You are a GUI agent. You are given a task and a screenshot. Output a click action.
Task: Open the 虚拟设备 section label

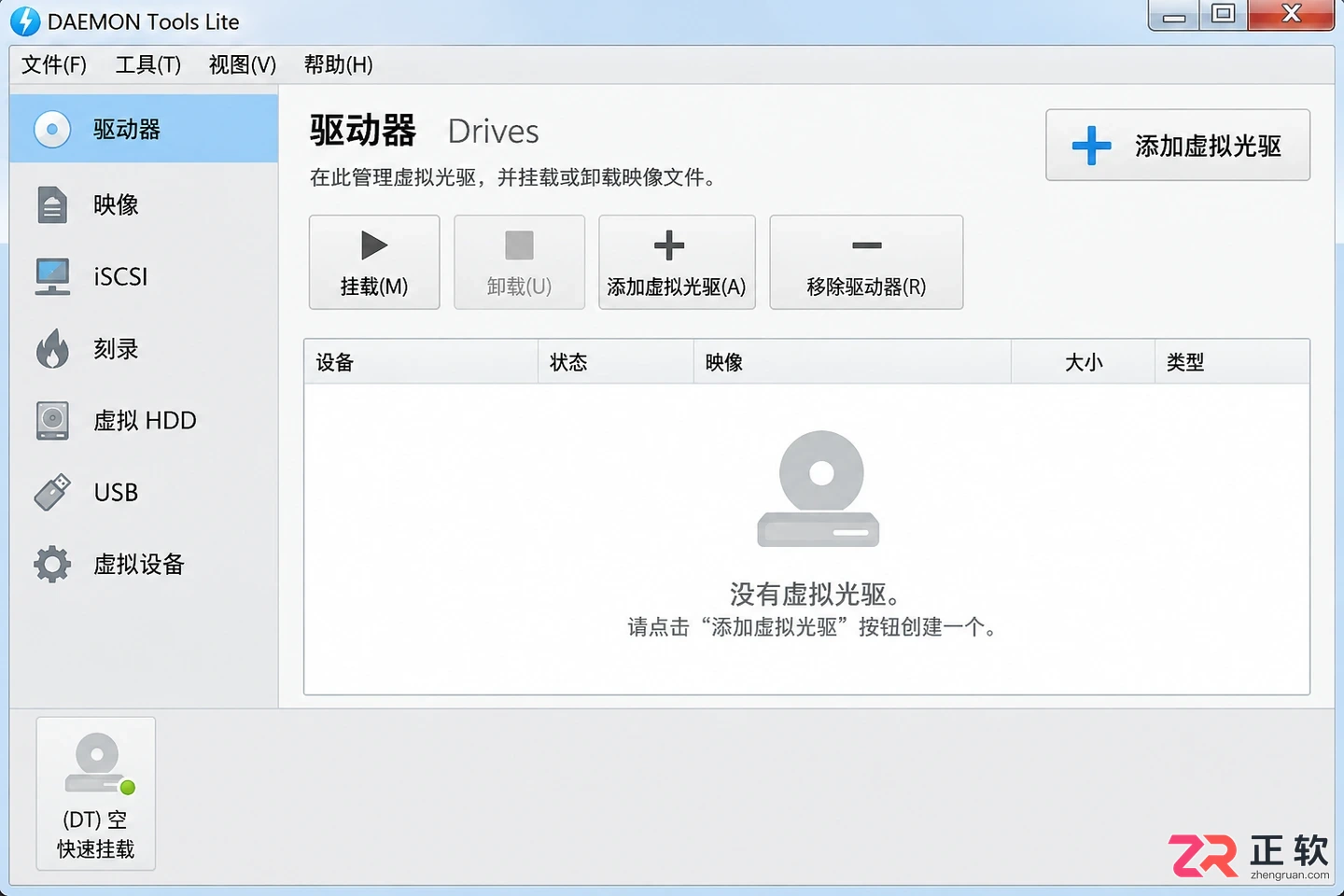click(x=139, y=564)
